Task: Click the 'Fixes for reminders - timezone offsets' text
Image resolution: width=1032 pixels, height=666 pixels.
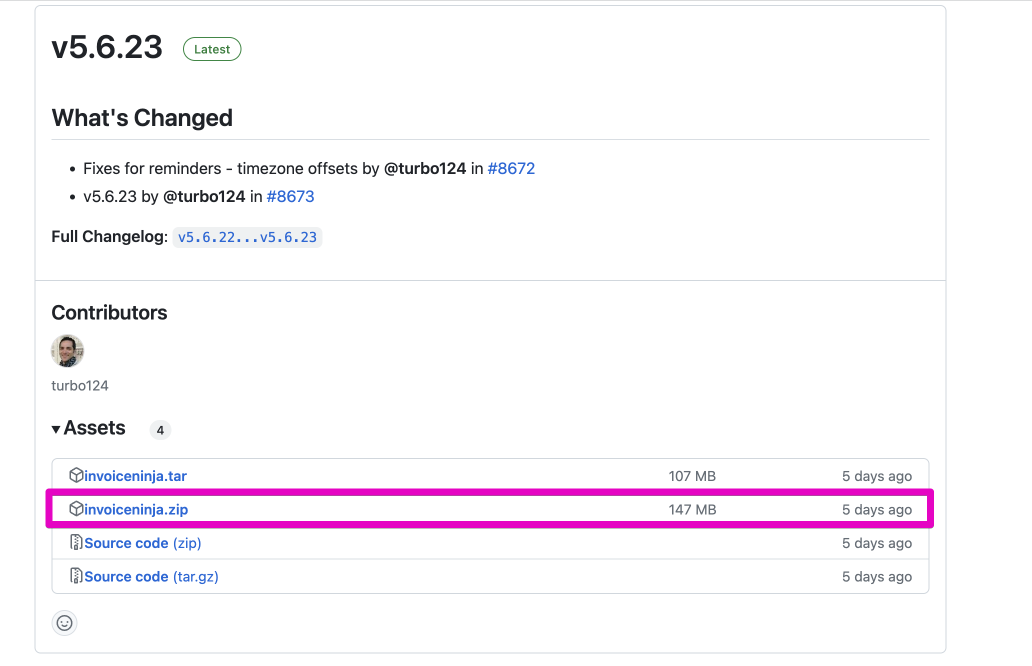Action: [220, 168]
